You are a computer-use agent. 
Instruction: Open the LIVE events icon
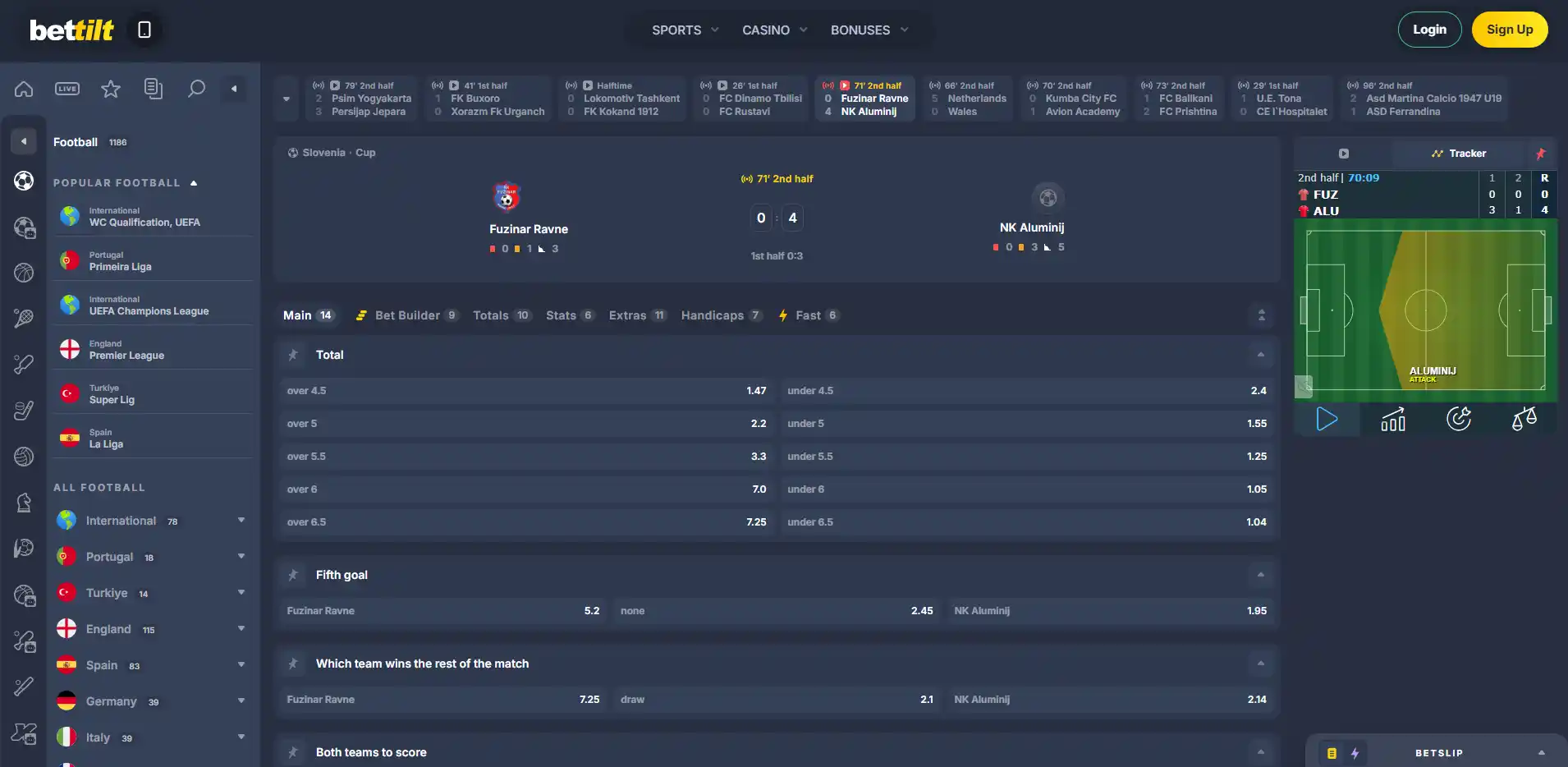coord(67,89)
